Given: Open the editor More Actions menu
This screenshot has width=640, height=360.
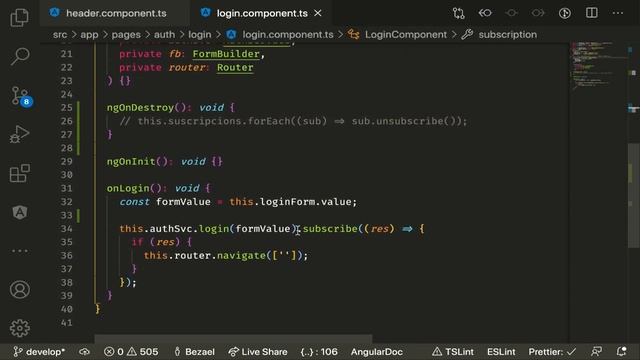Looking at the screenshot, I should 618,13.
